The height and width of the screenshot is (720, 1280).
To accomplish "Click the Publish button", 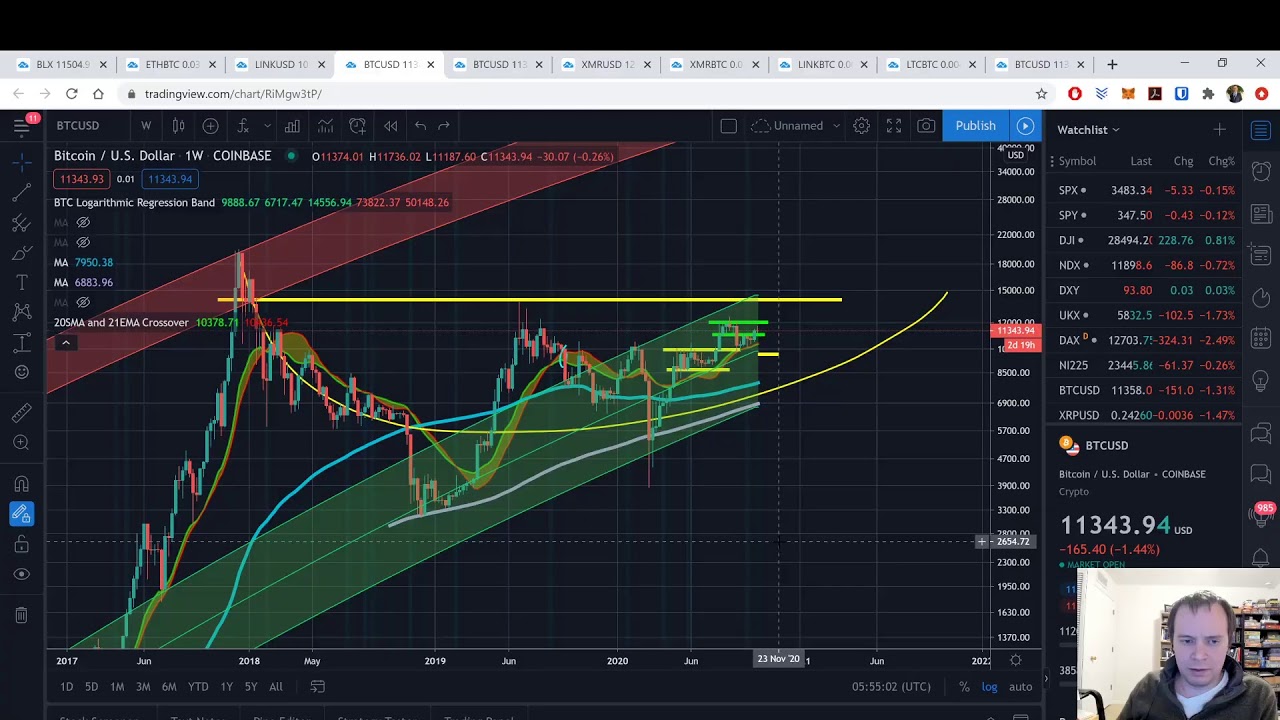I will click(975, 125).
